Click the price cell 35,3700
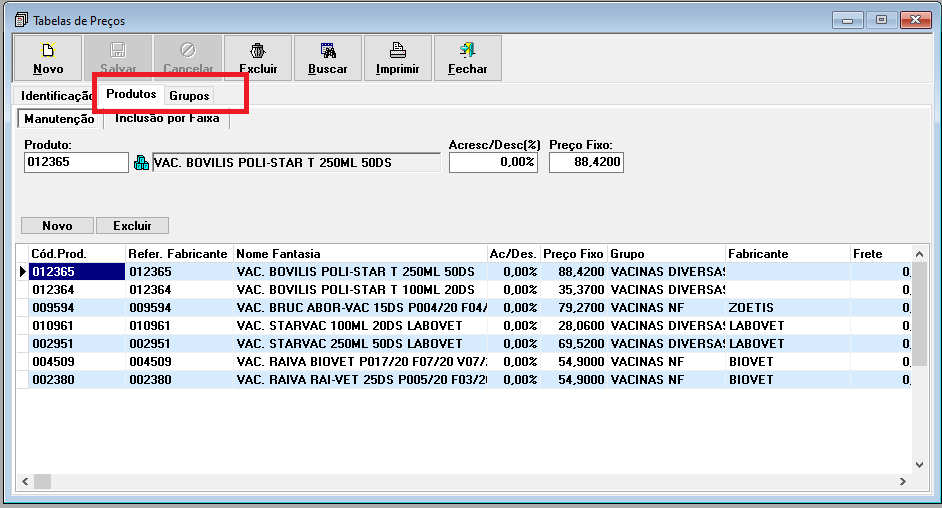Image resolution: width=942 pixels, height=508 pixels. point(574,289)
